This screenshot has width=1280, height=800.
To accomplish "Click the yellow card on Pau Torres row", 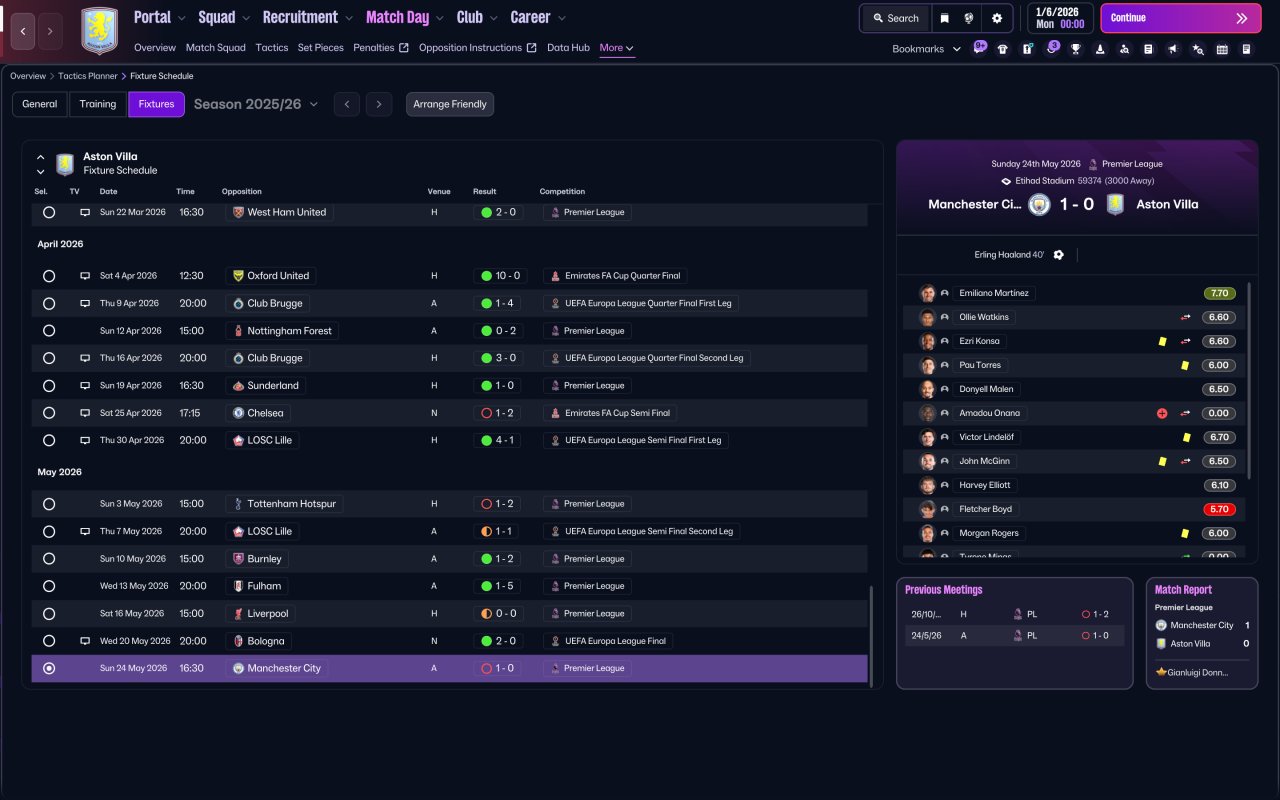I will pyautogui.click(x=1185, y=365).
